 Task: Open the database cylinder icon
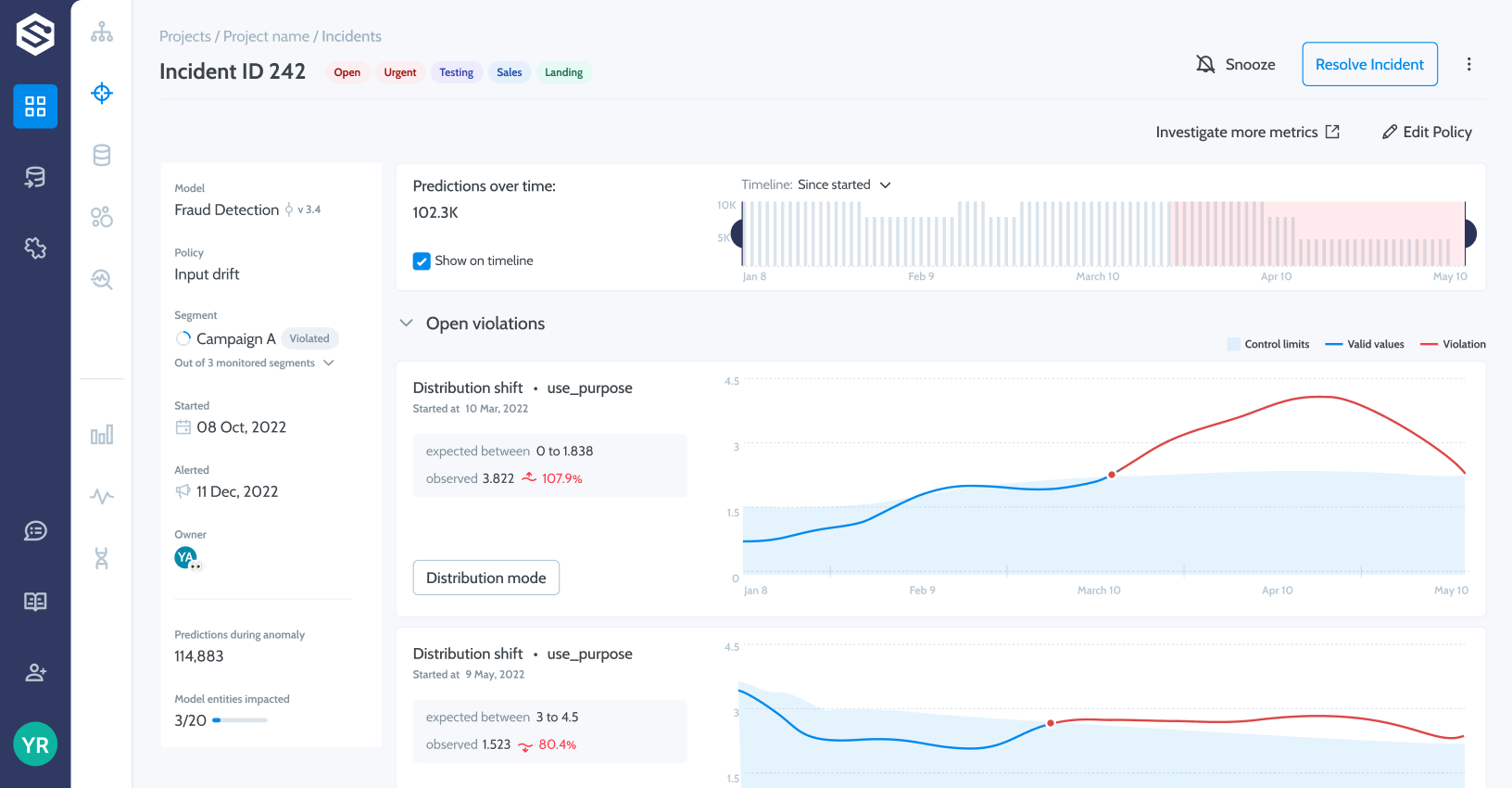102,156
